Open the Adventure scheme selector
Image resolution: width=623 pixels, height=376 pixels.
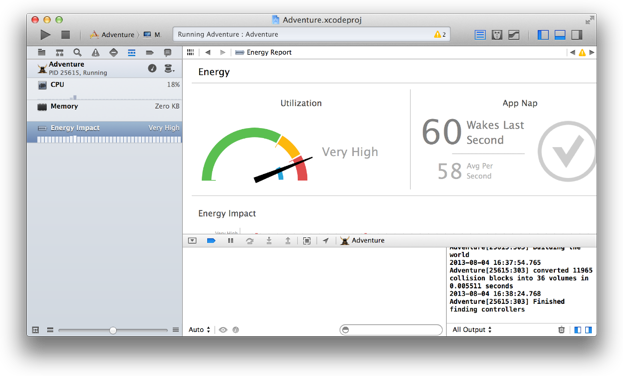(x=112, y=35)
